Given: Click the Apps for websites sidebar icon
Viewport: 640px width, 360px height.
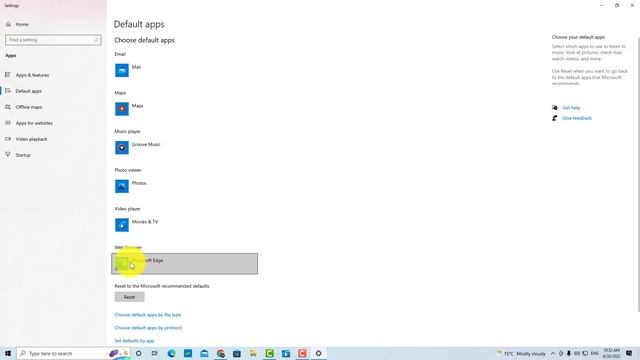Looking at the screenshot, I should click(x=8, y=123).
